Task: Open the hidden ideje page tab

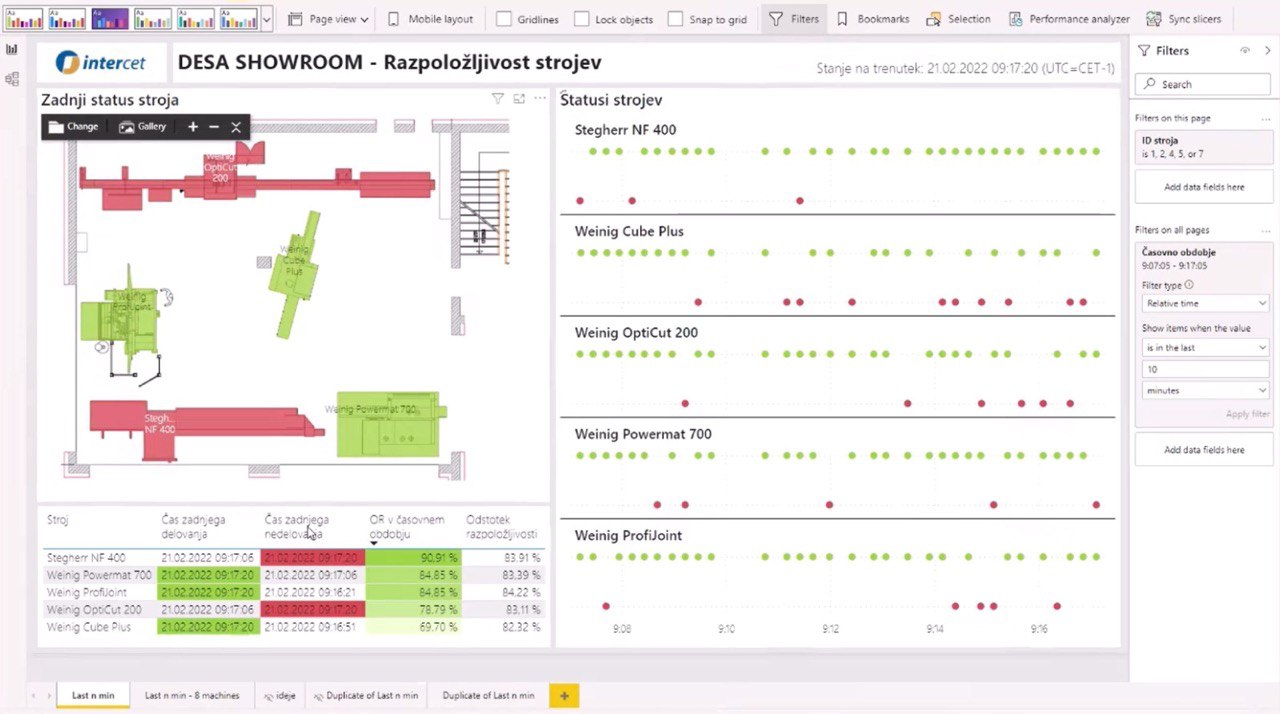Action: [x=279, y=695]
